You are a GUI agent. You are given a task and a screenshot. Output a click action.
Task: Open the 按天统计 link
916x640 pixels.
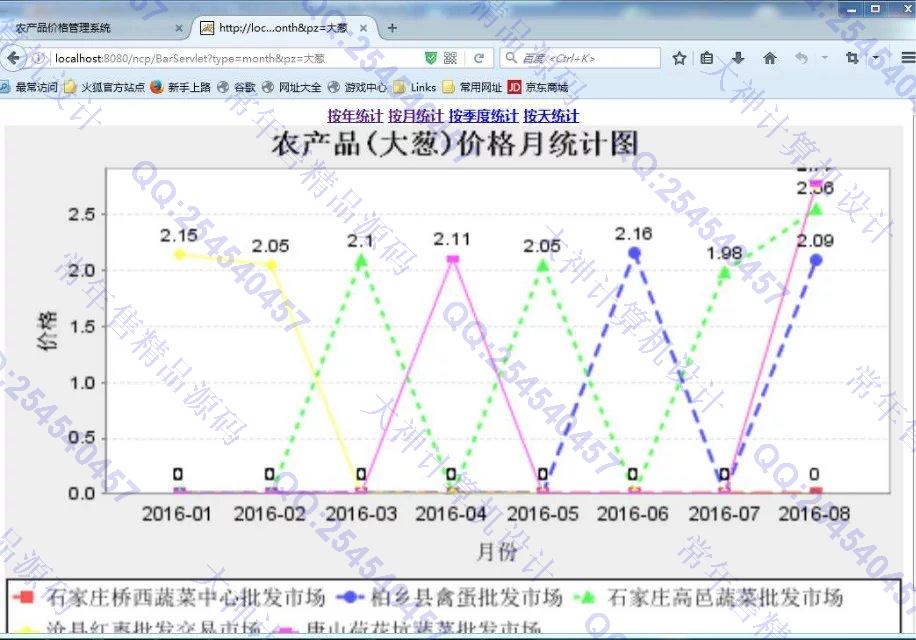(x=551, y=116)
